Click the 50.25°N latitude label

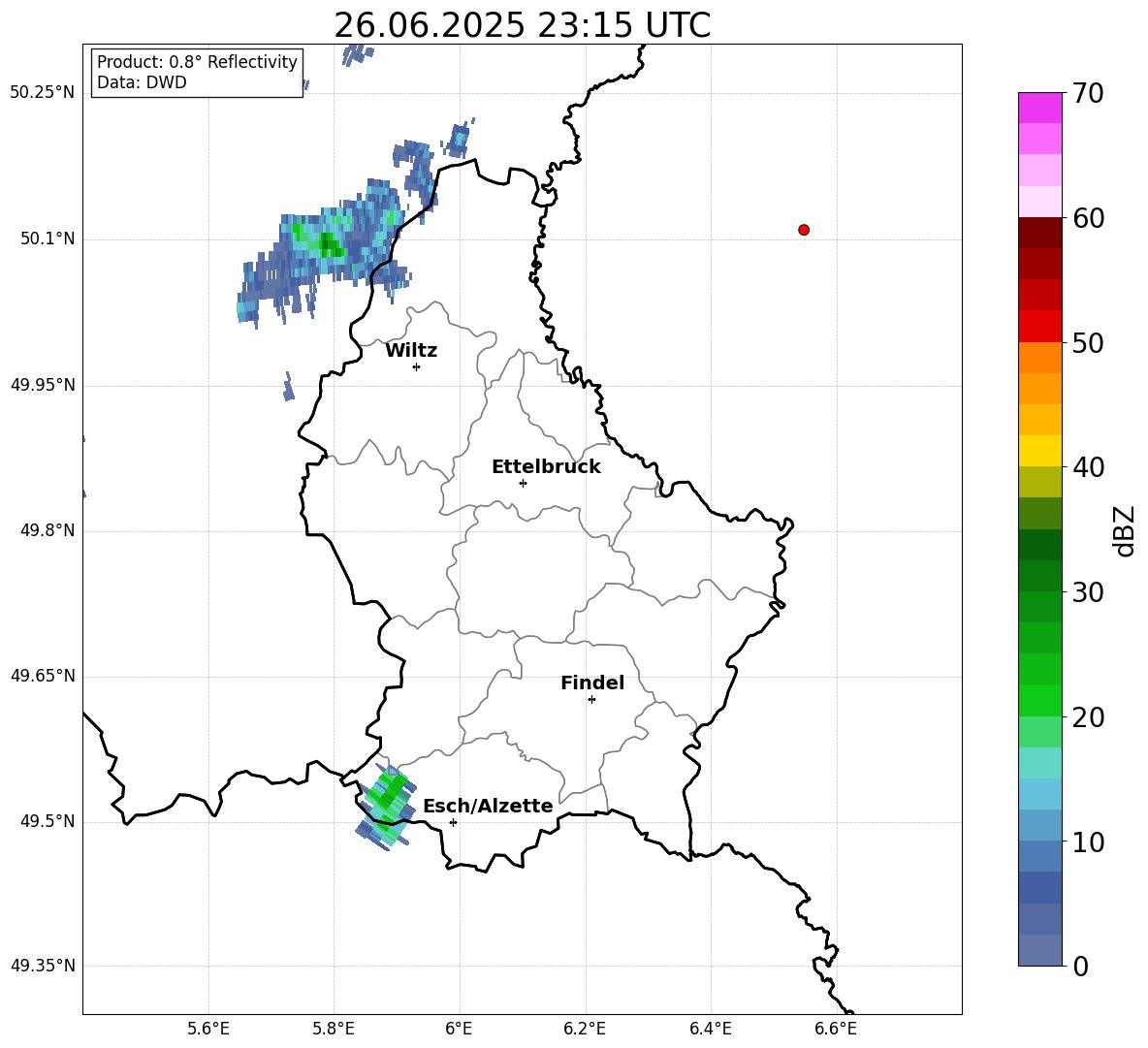[43, 93]
